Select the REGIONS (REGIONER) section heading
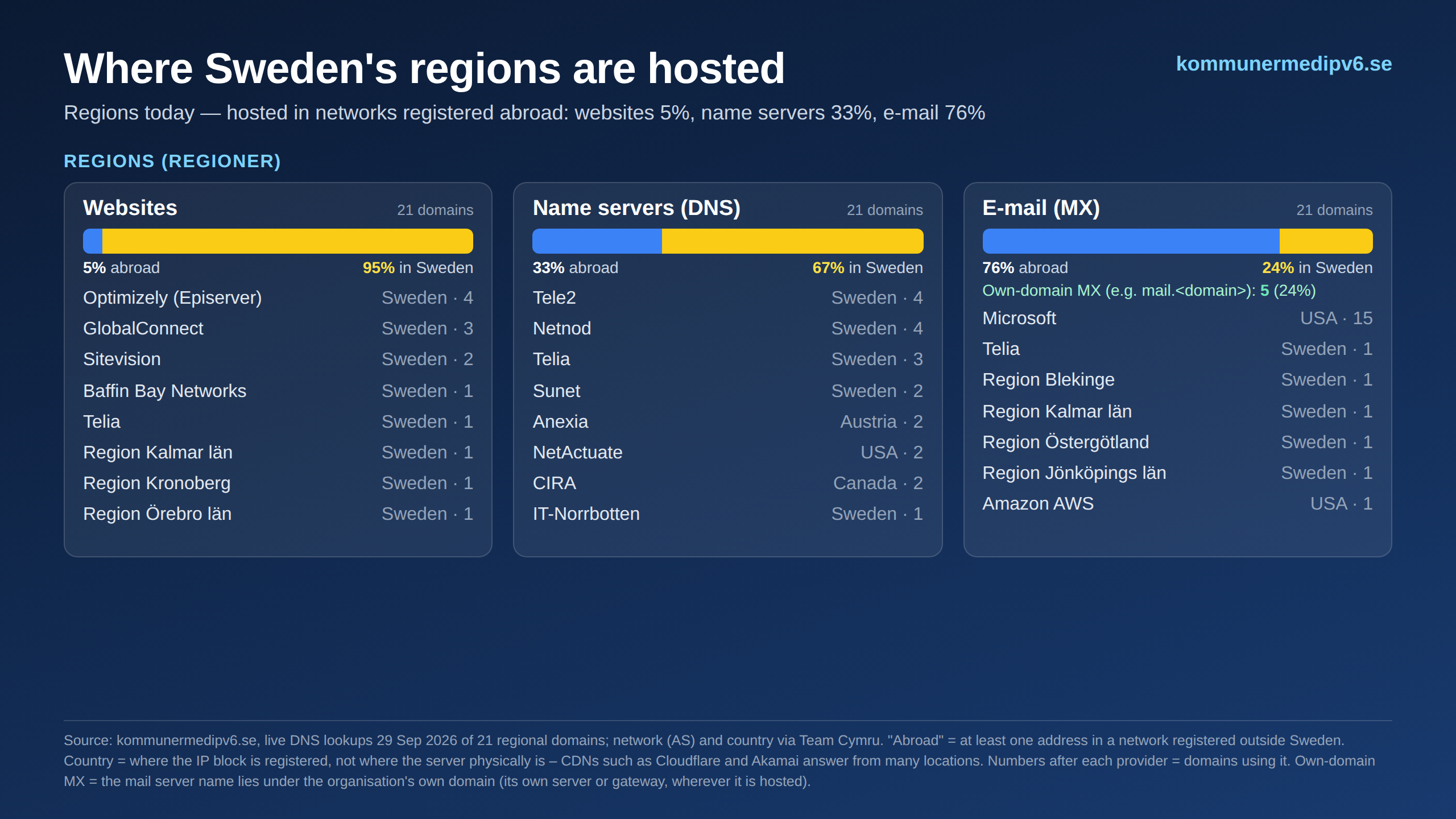This screenshot has width=1456, height=819. pos(172,161)
